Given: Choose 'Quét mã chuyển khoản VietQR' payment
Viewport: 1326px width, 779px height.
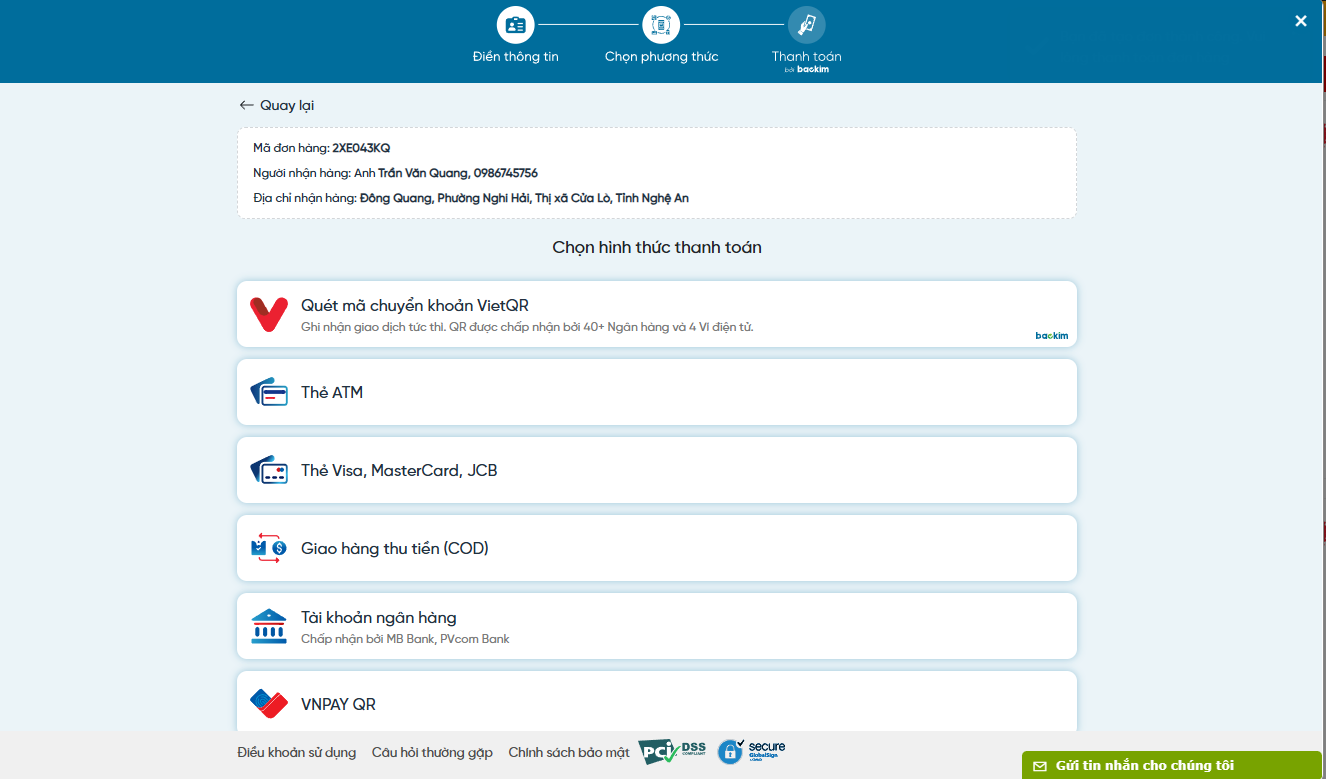Looking at the screenshot, I should click(x=414, y=306).
